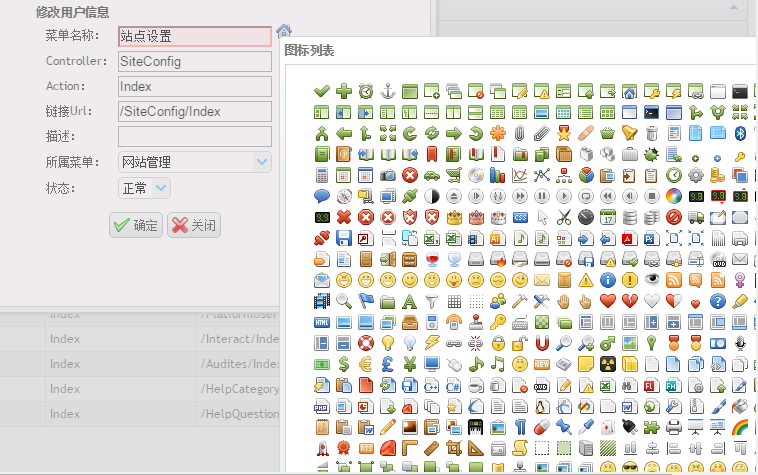
Task: Pick the anchor icon
Action: click(388, 91)
